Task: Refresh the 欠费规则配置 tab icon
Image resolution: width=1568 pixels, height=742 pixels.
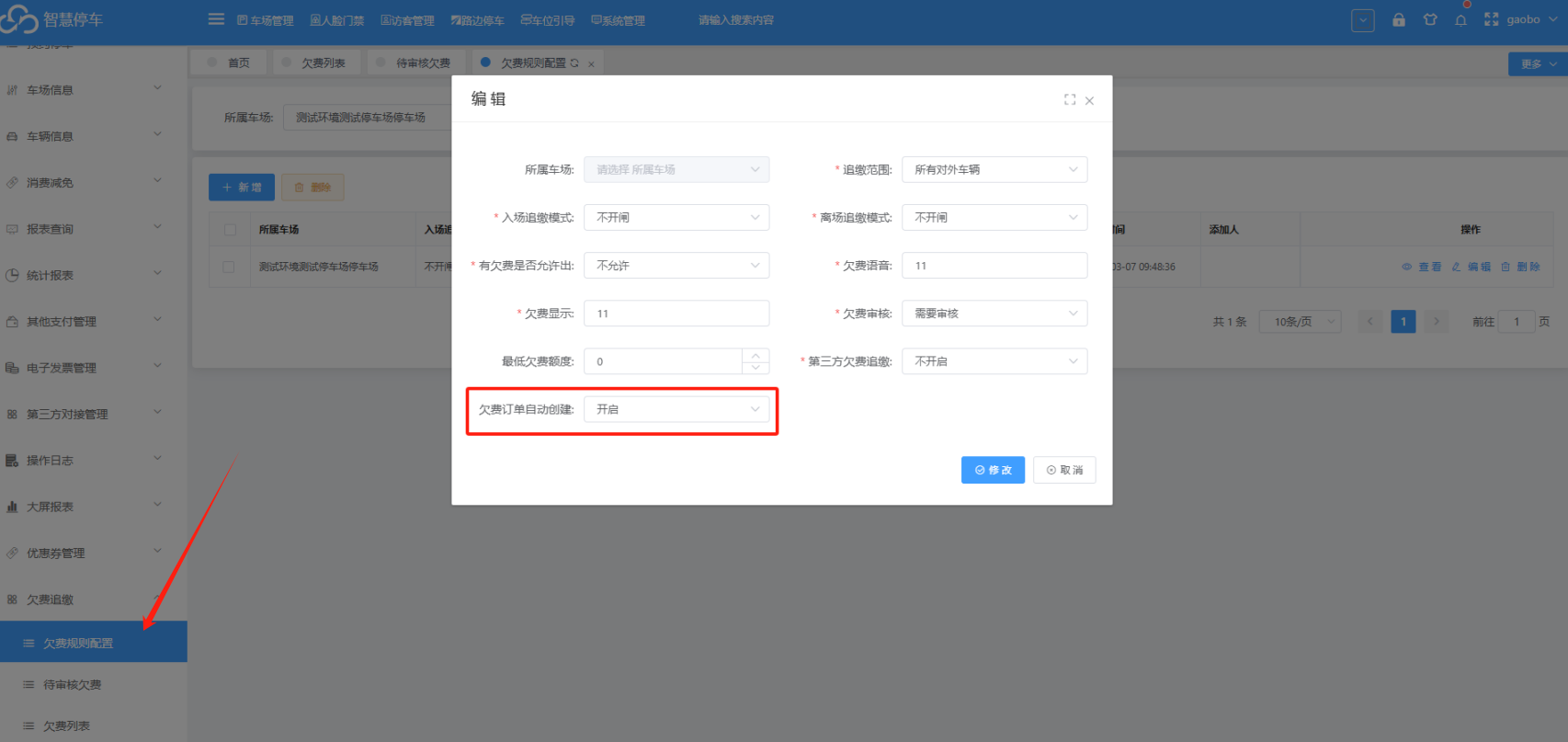Action: coord(574,63)
